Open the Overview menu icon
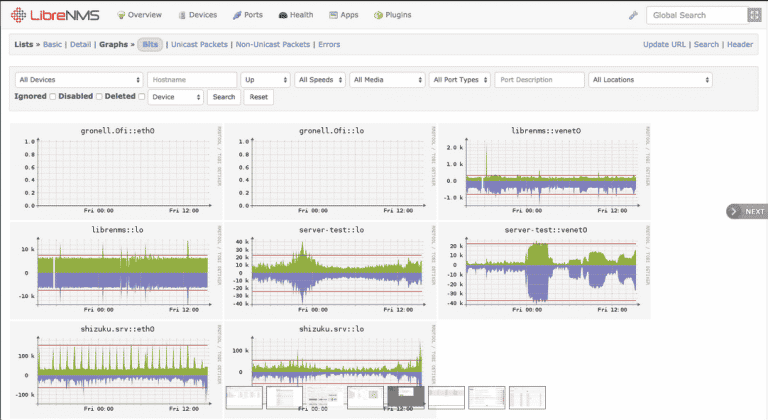Screen dimensions: 768x420 coord(121,16)
